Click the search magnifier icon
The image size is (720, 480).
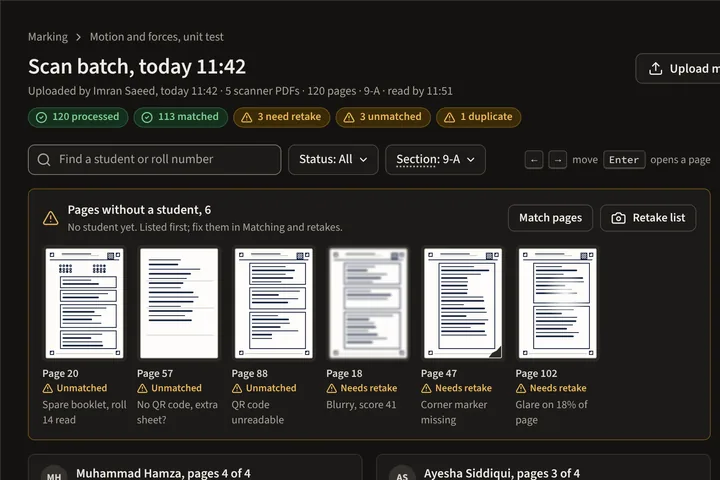44,159
